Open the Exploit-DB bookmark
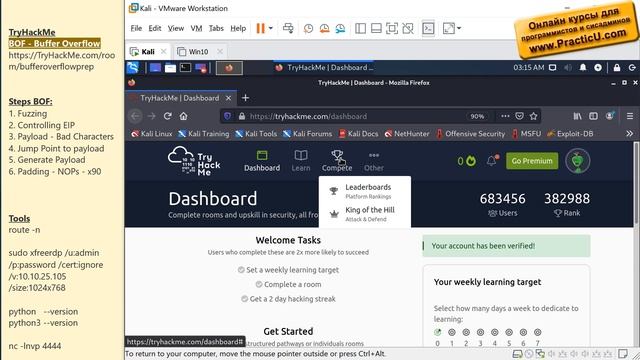The image size is (640, 360). point(570,133)
